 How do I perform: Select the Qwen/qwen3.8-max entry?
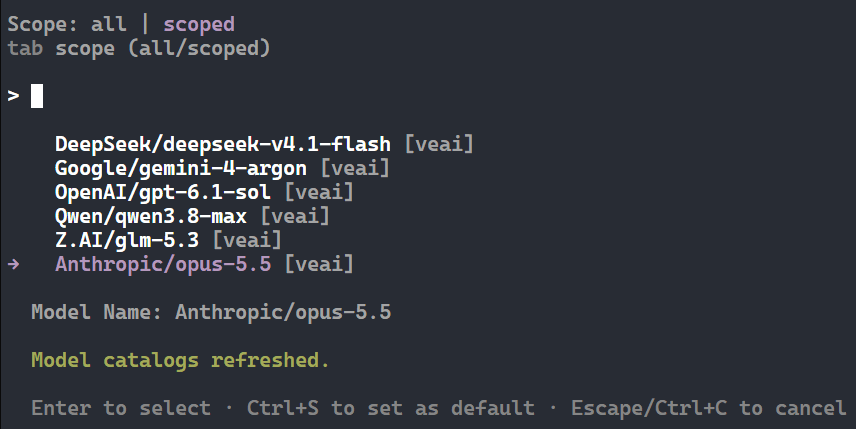pyautogui.click(x=192, y=216)
